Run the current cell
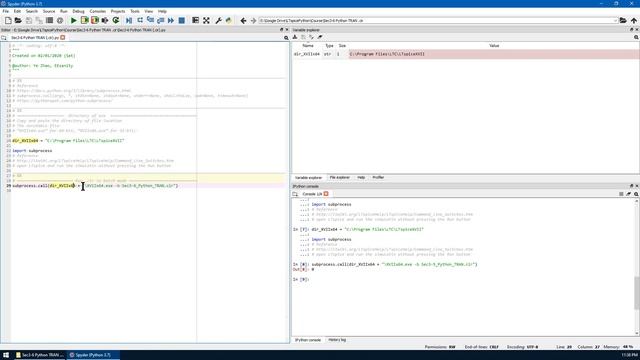Screen dimensions: 640x360 pyautogui.click(x=84, y=20)
